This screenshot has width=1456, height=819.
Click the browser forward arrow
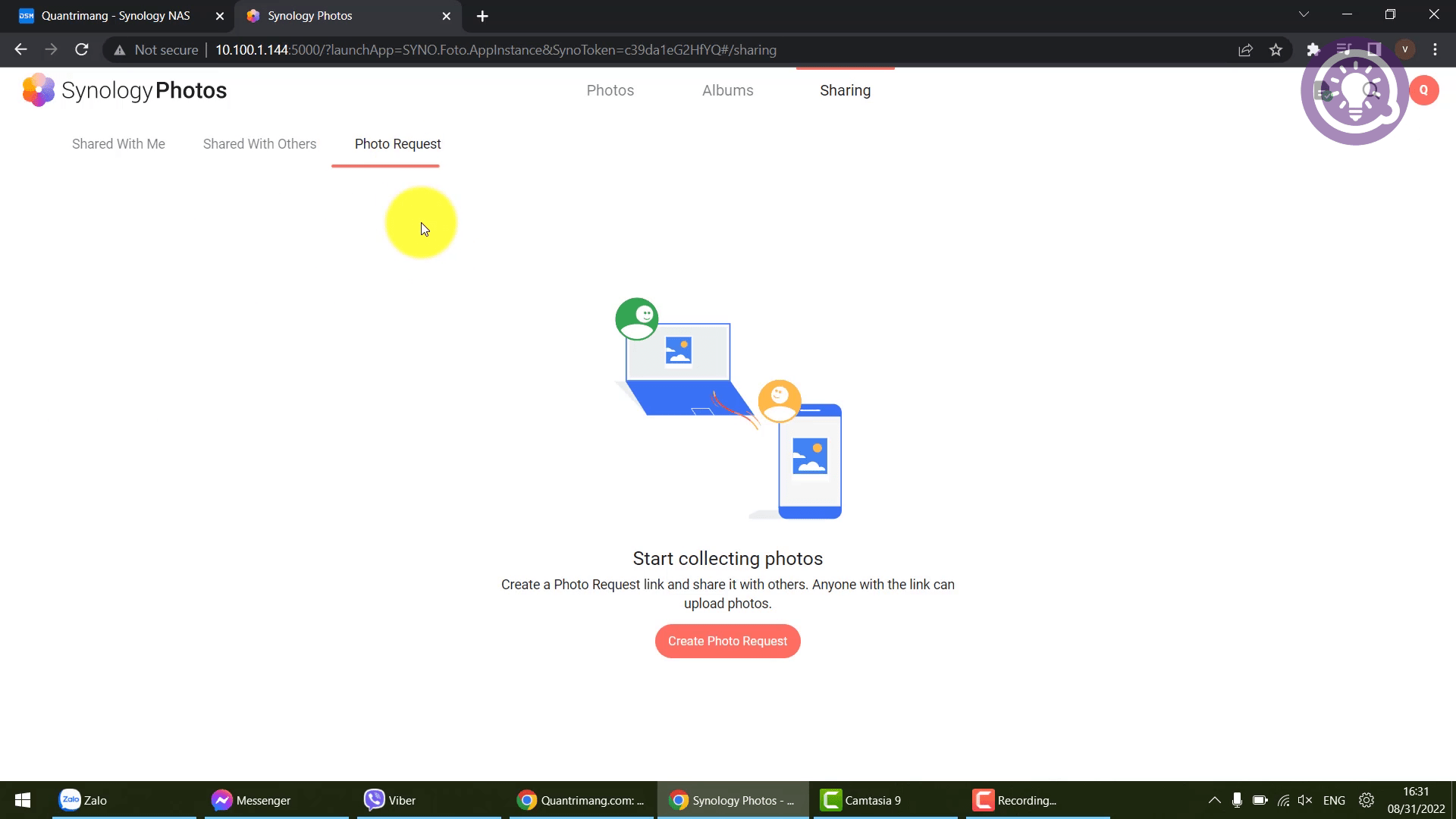pos(51,50)
